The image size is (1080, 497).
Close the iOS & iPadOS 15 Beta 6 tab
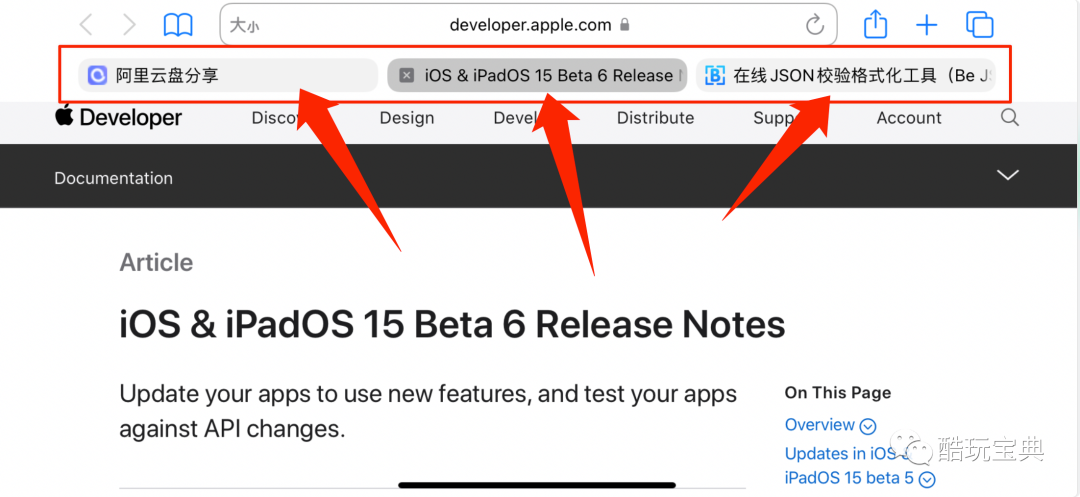(x=406, y=76)
